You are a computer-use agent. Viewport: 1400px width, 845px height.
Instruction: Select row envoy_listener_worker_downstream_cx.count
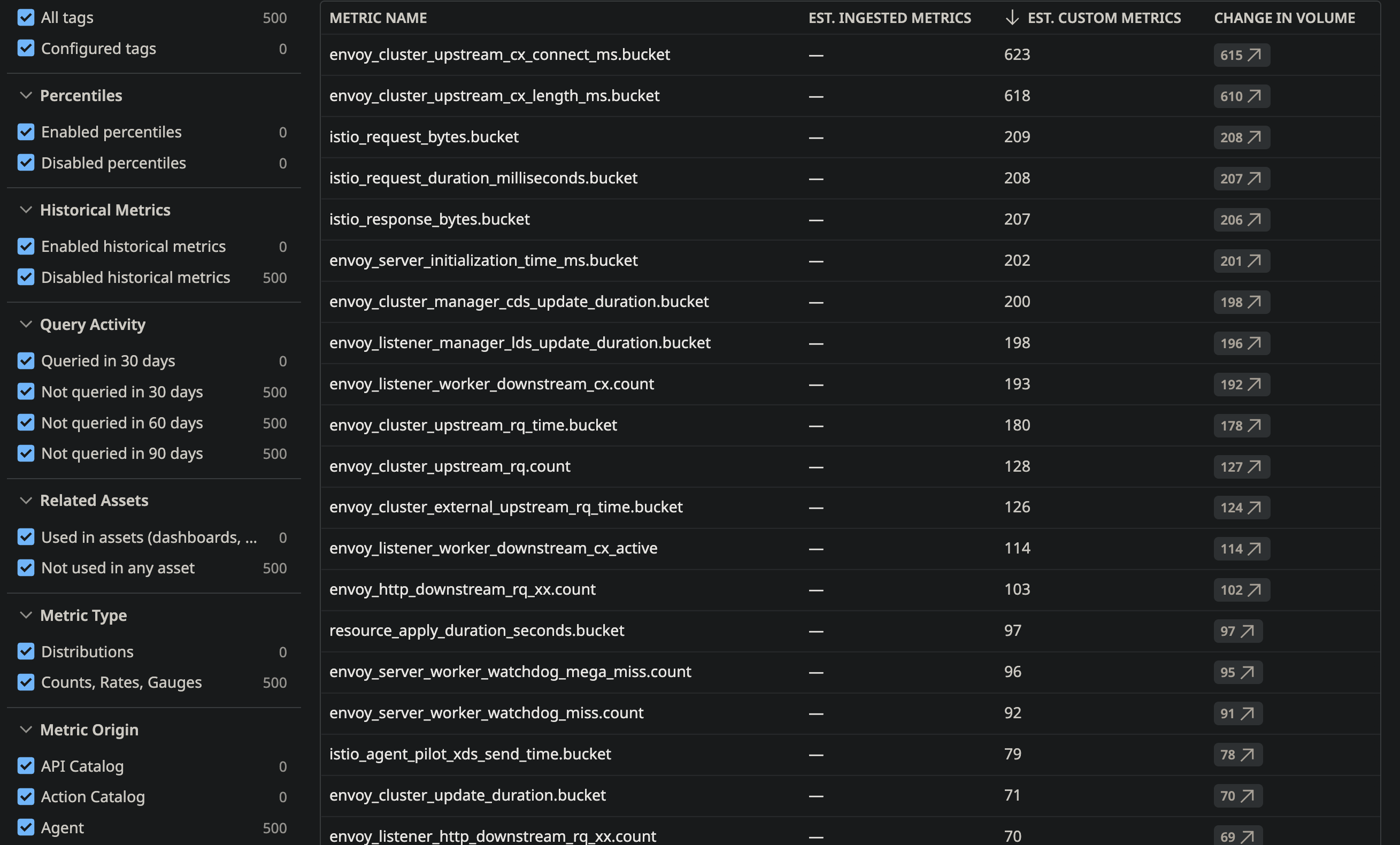[x=850, y=384]
